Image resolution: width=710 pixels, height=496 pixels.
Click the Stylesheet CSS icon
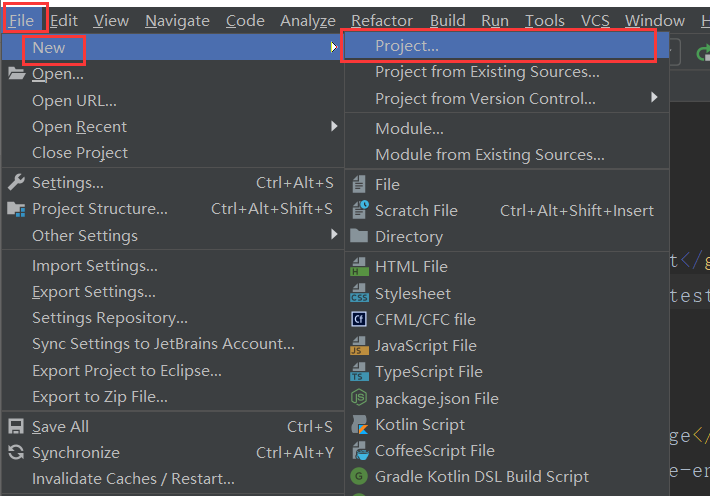(359, 293)
